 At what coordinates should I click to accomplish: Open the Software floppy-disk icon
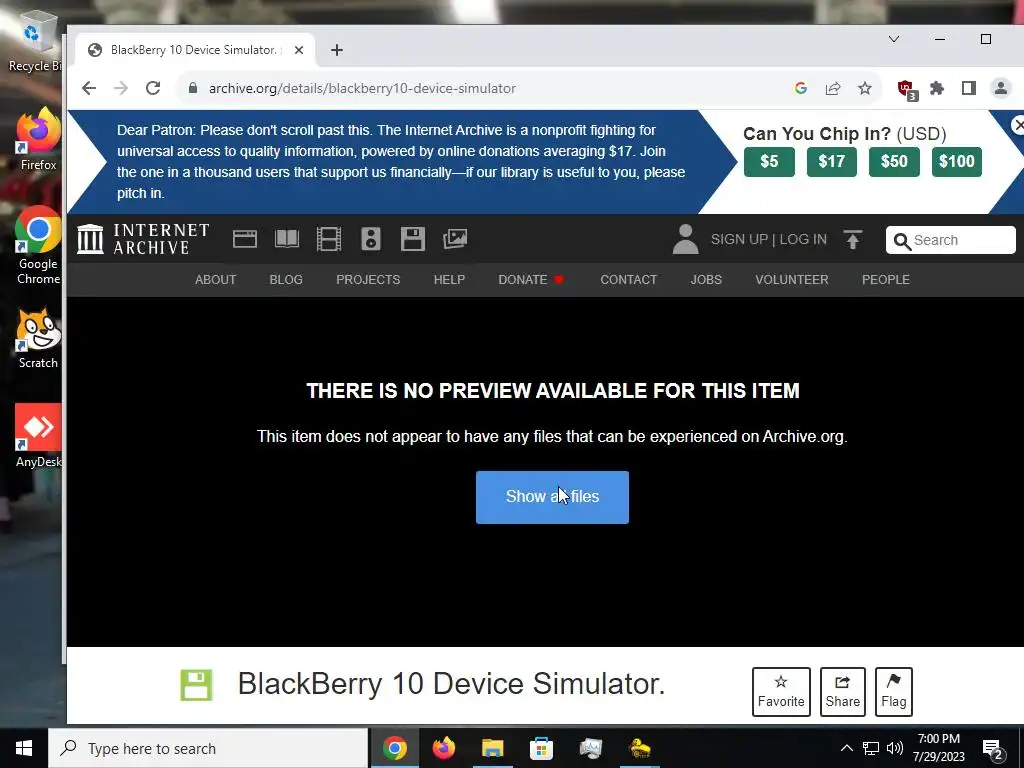pyautogui.click(x=413, y=239)
